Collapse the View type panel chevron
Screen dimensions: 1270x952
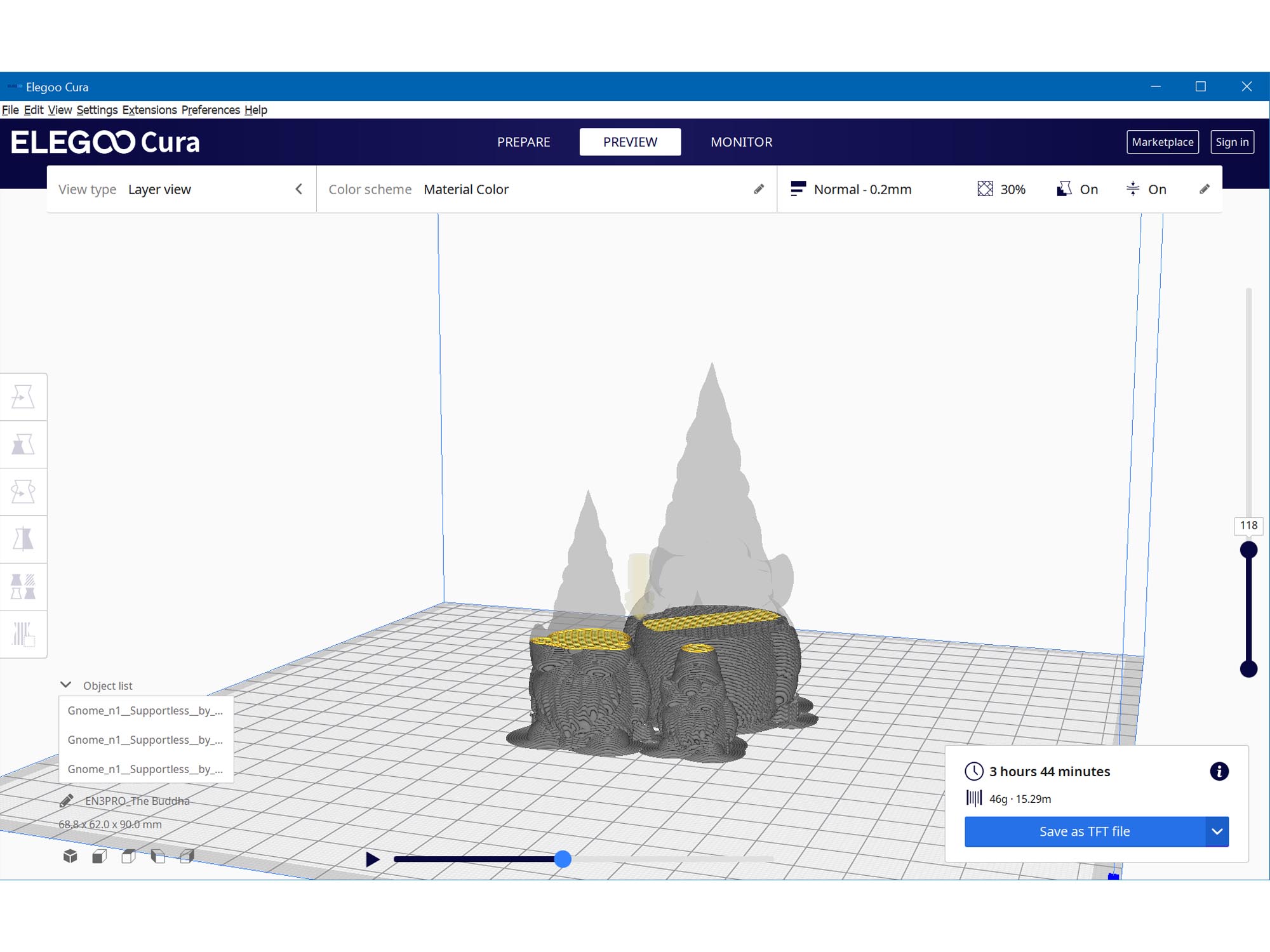click(x=299, y=189)
